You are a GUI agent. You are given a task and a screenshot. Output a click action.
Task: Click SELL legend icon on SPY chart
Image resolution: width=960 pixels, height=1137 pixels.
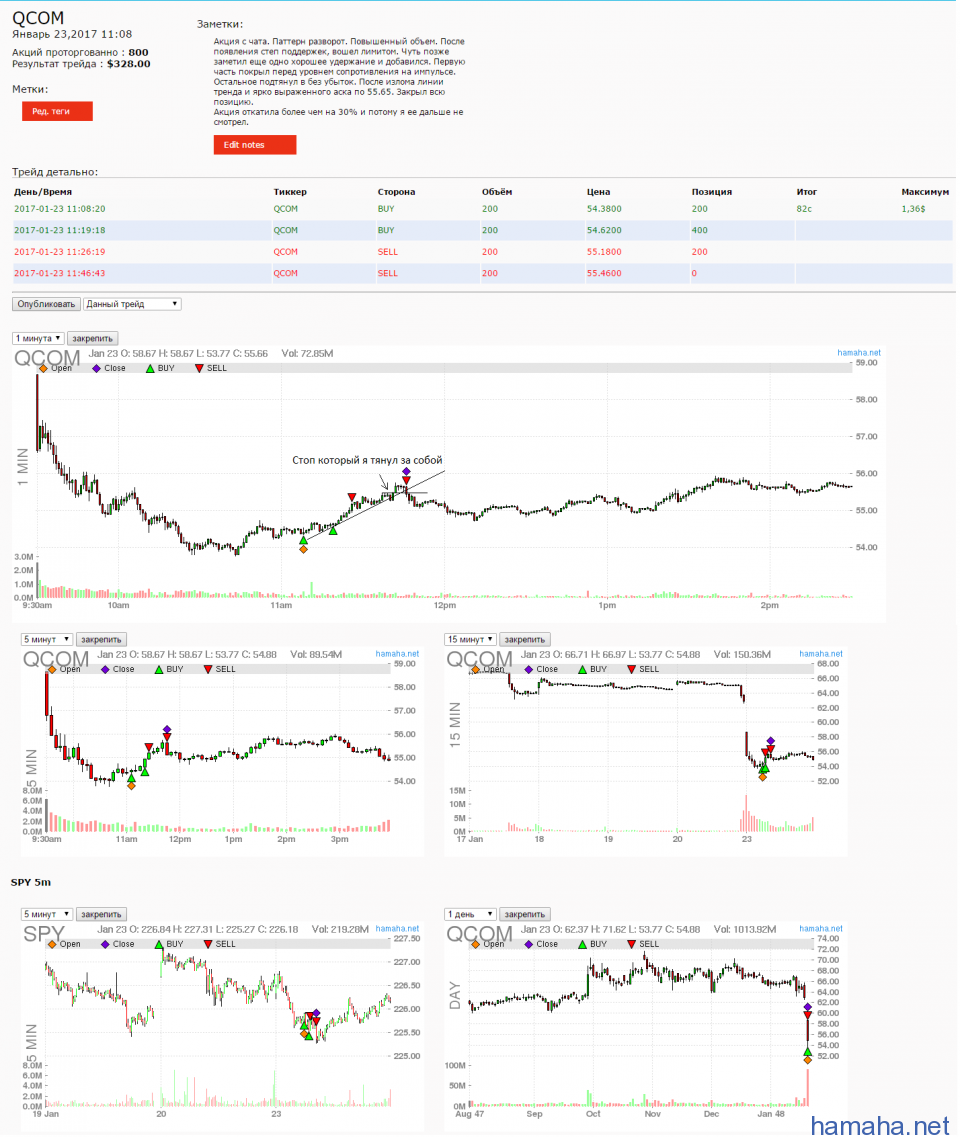tap(208, 944)
